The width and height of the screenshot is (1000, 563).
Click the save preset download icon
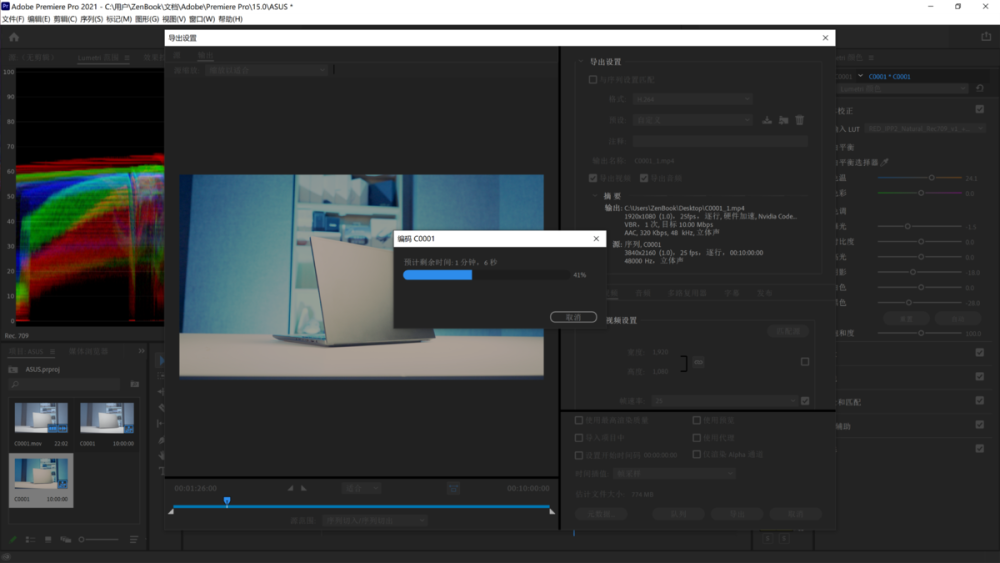767,120
